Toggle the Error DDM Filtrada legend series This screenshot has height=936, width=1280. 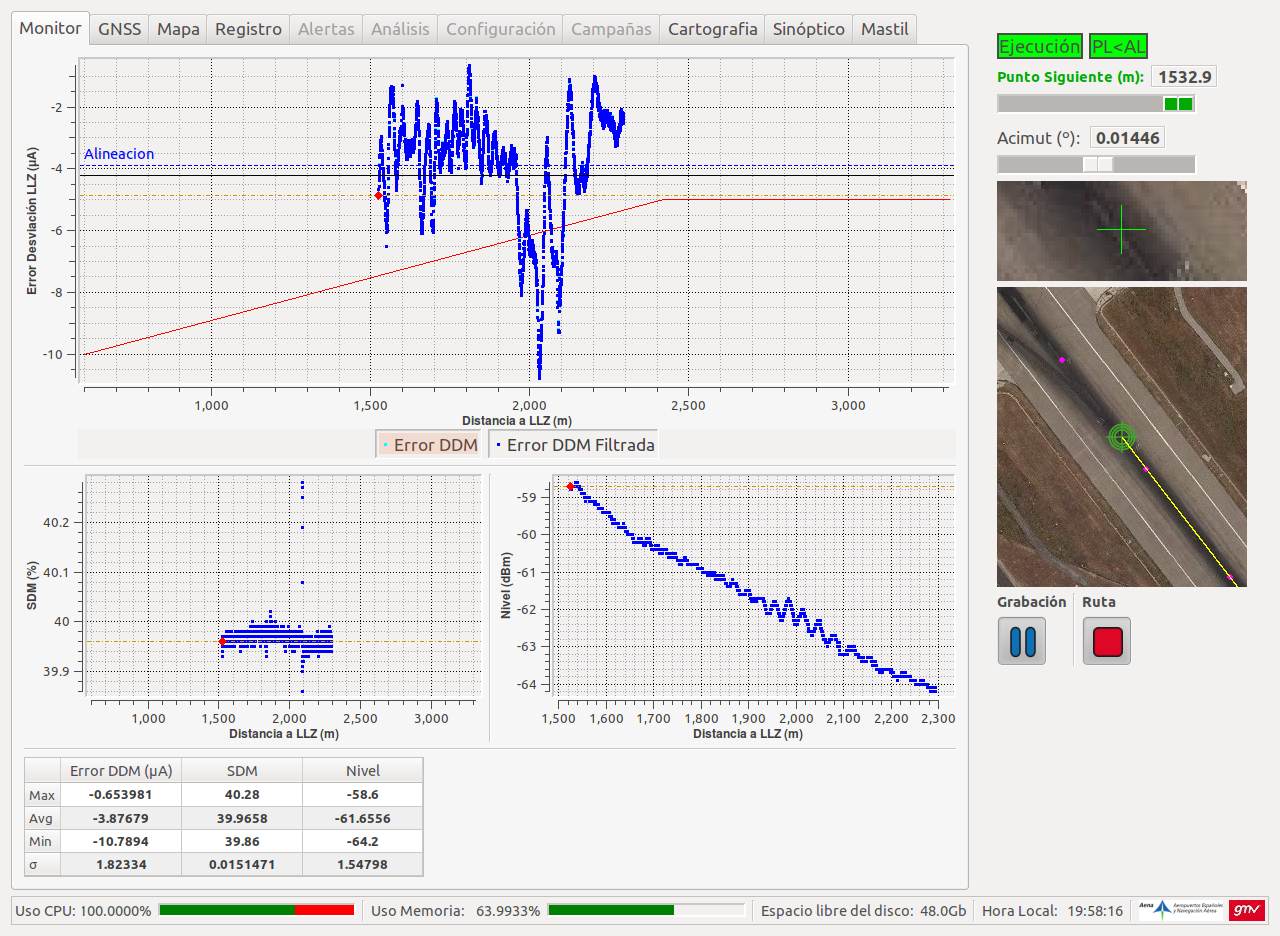pos(574,445)
